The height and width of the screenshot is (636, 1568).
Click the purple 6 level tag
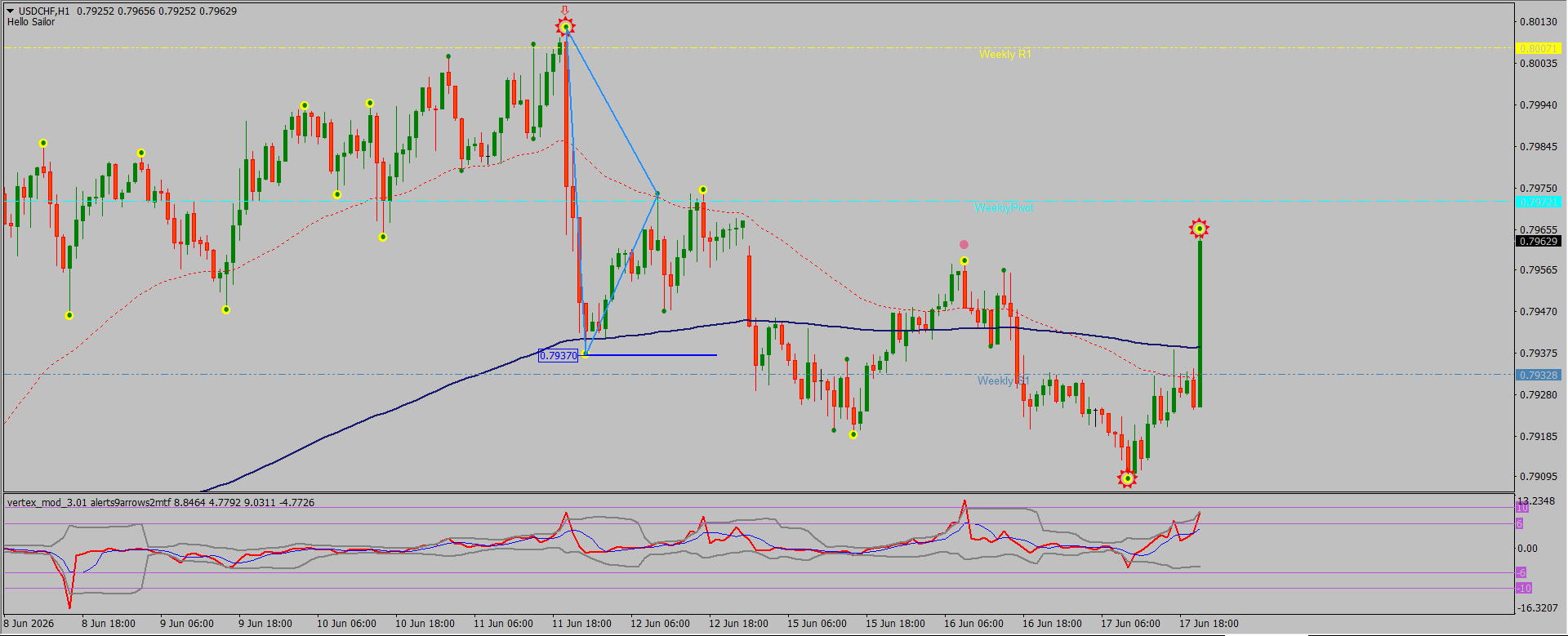[x=1520, y=523]
